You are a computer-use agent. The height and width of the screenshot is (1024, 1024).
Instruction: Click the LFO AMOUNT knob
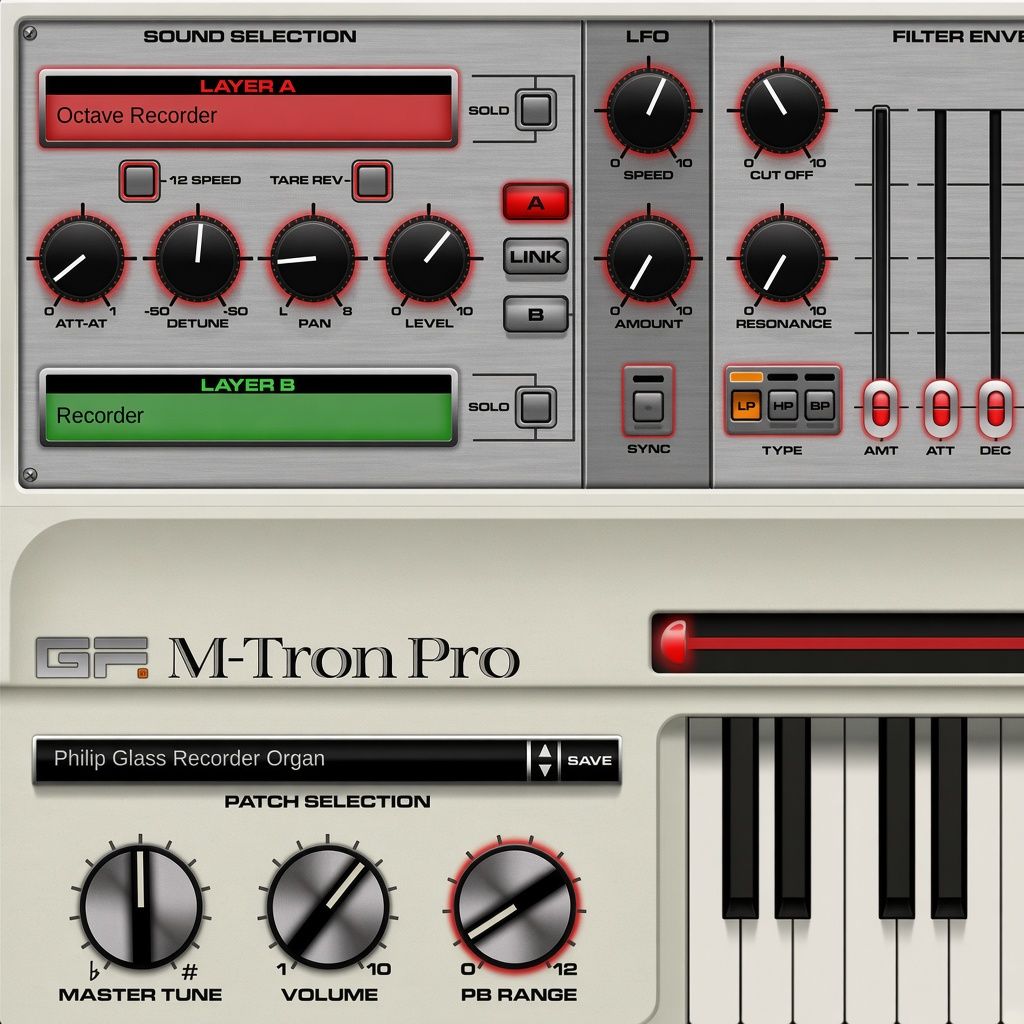(x=648, y=259)
